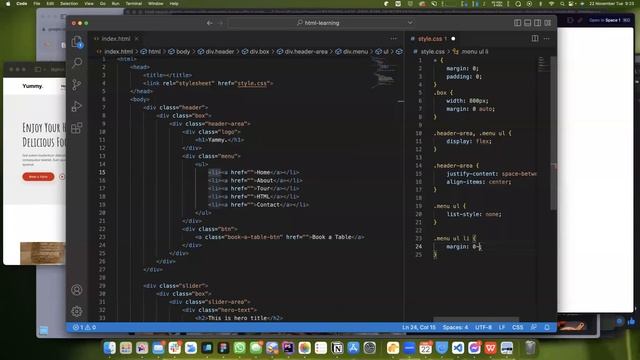
Task: Select the div.header-area breadcrumb item
Action: [302, 51]
